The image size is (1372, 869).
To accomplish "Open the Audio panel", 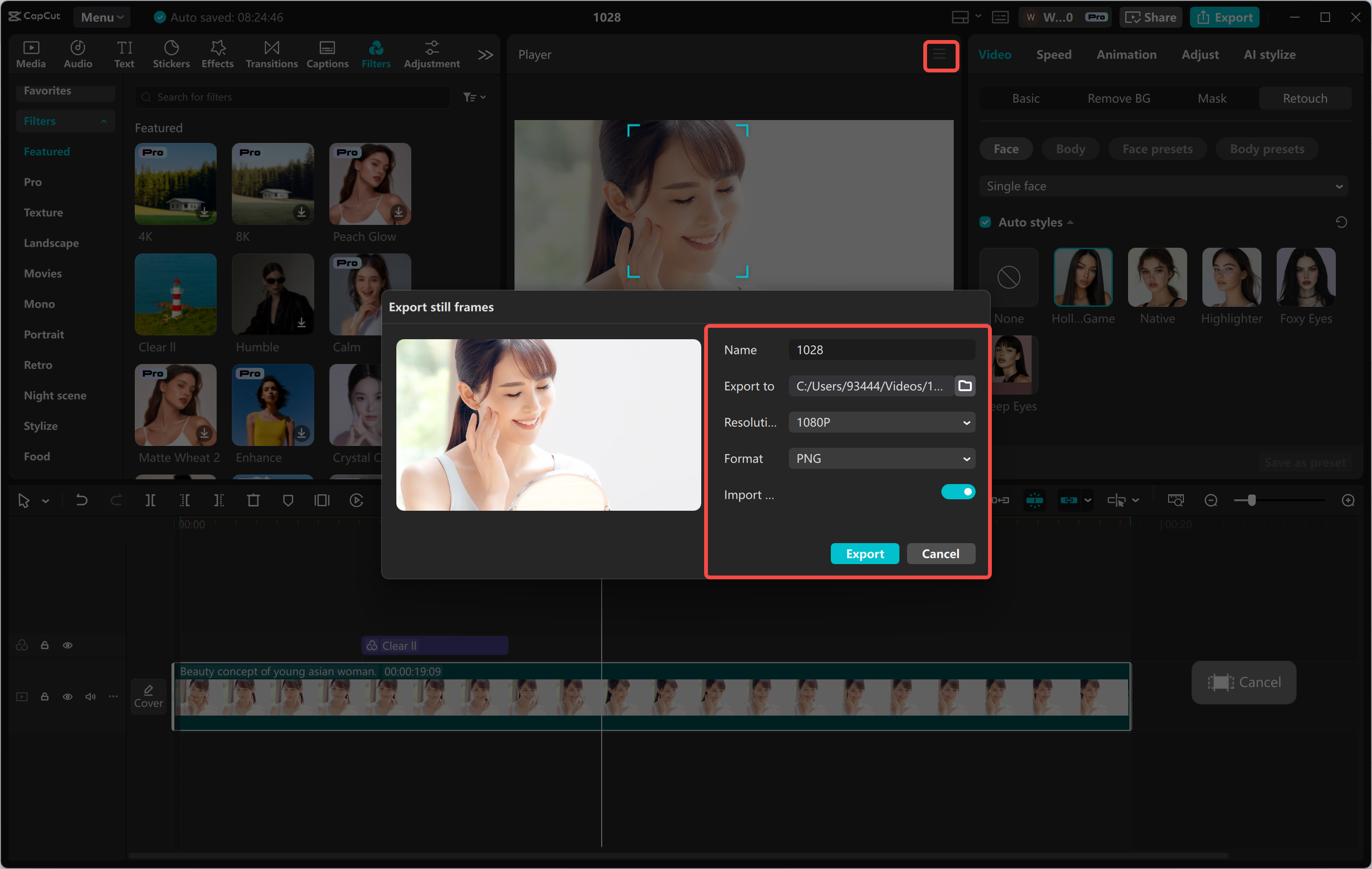I will tap(78, 53).
